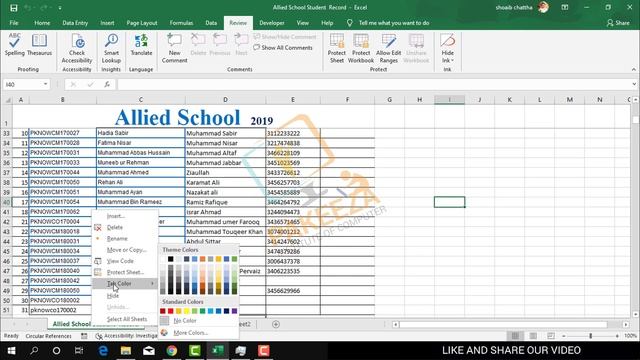The height and width of the screenshot is (360, 640).
Task: Open the Thesaurus tool
Action: 39,45
